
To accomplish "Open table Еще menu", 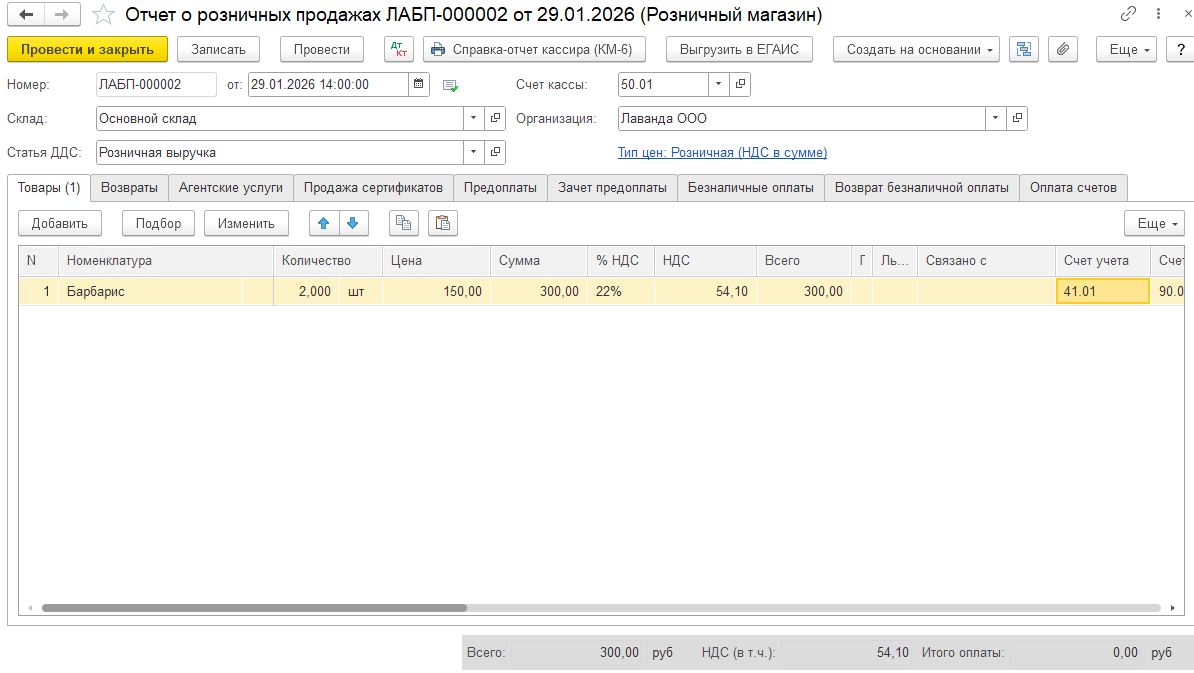I will pos(1154,223).
